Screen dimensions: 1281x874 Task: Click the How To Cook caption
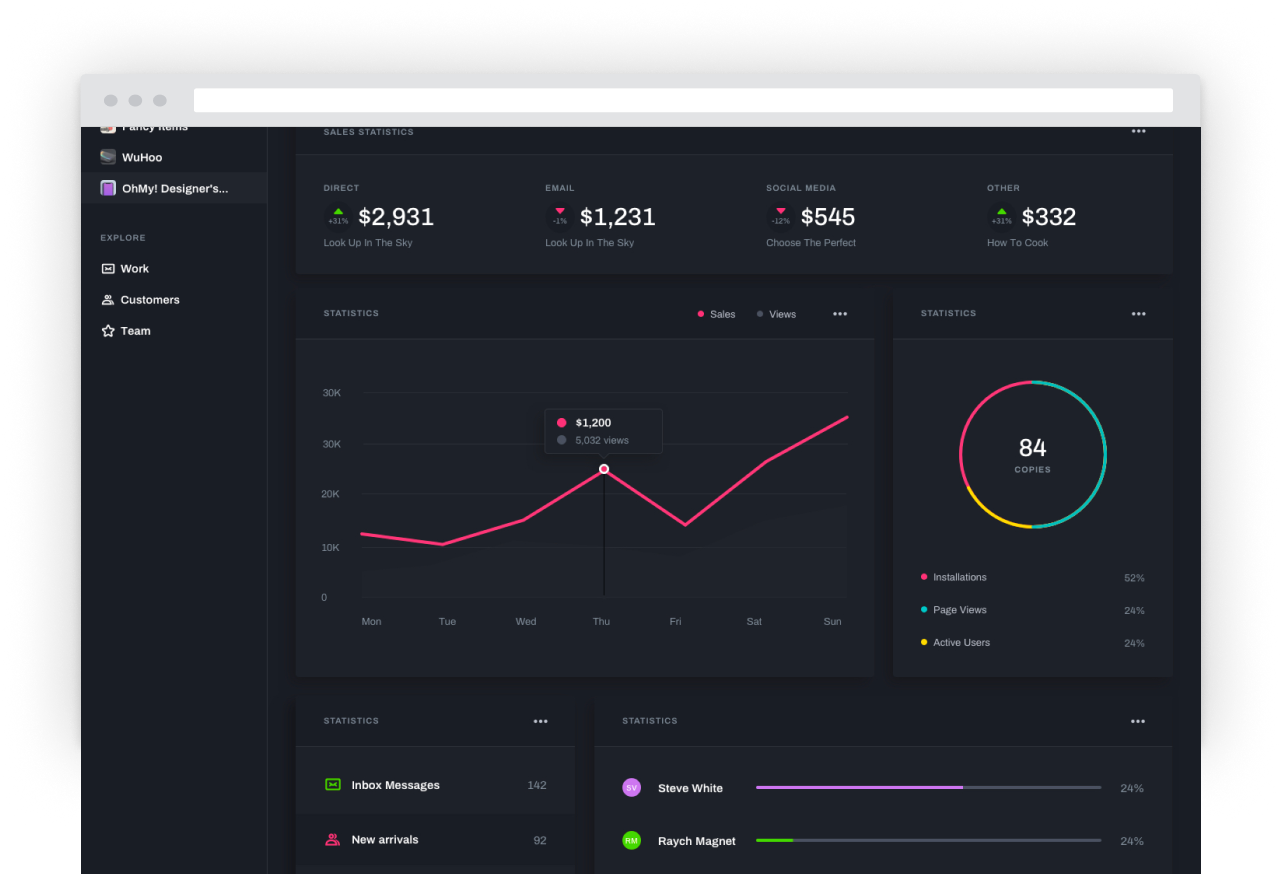(x=1018, y=243)
